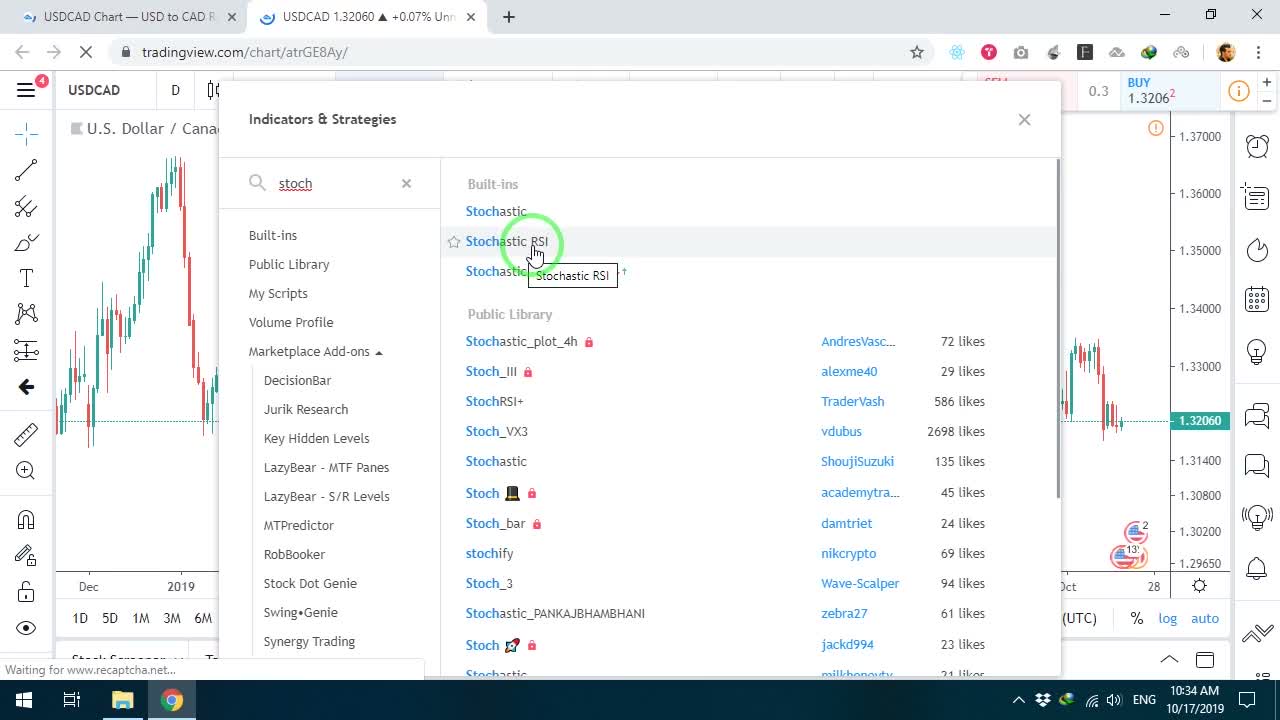Select the pitchfork drawing tool
The image size is (1280, 720).
pos(26,207)
